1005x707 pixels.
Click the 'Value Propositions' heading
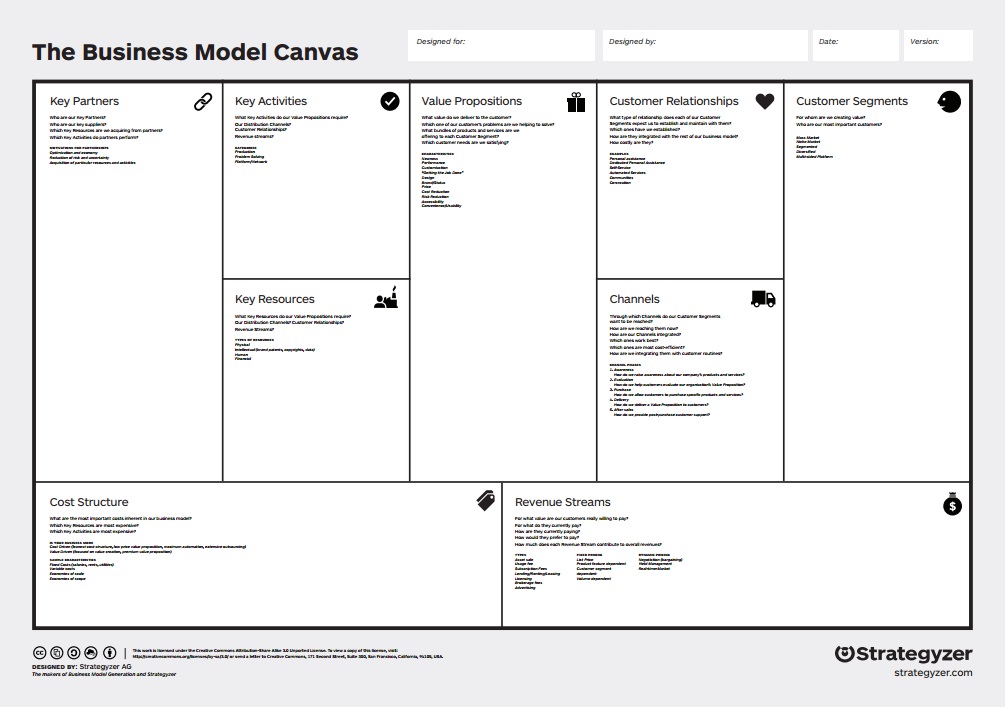point(471,101)
